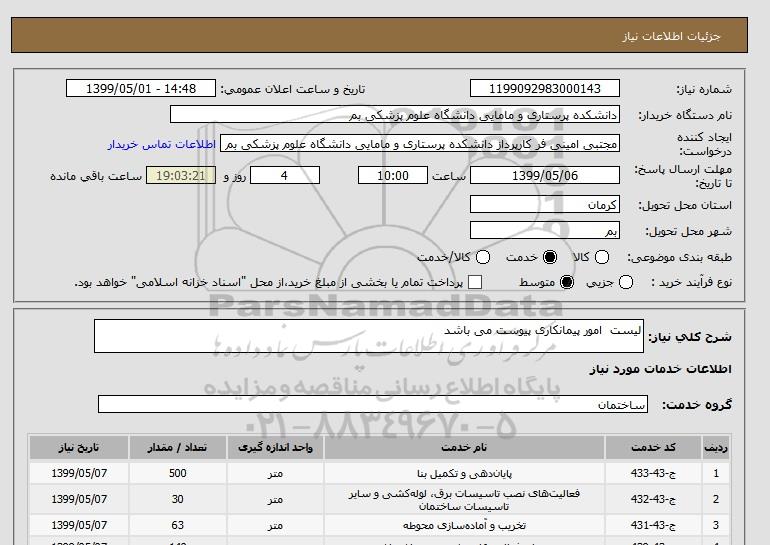Viewport: 770px width, 545px height.
Task: Click the announcement date field 1399/05/01 - 14:48
Action: (141, 88)
